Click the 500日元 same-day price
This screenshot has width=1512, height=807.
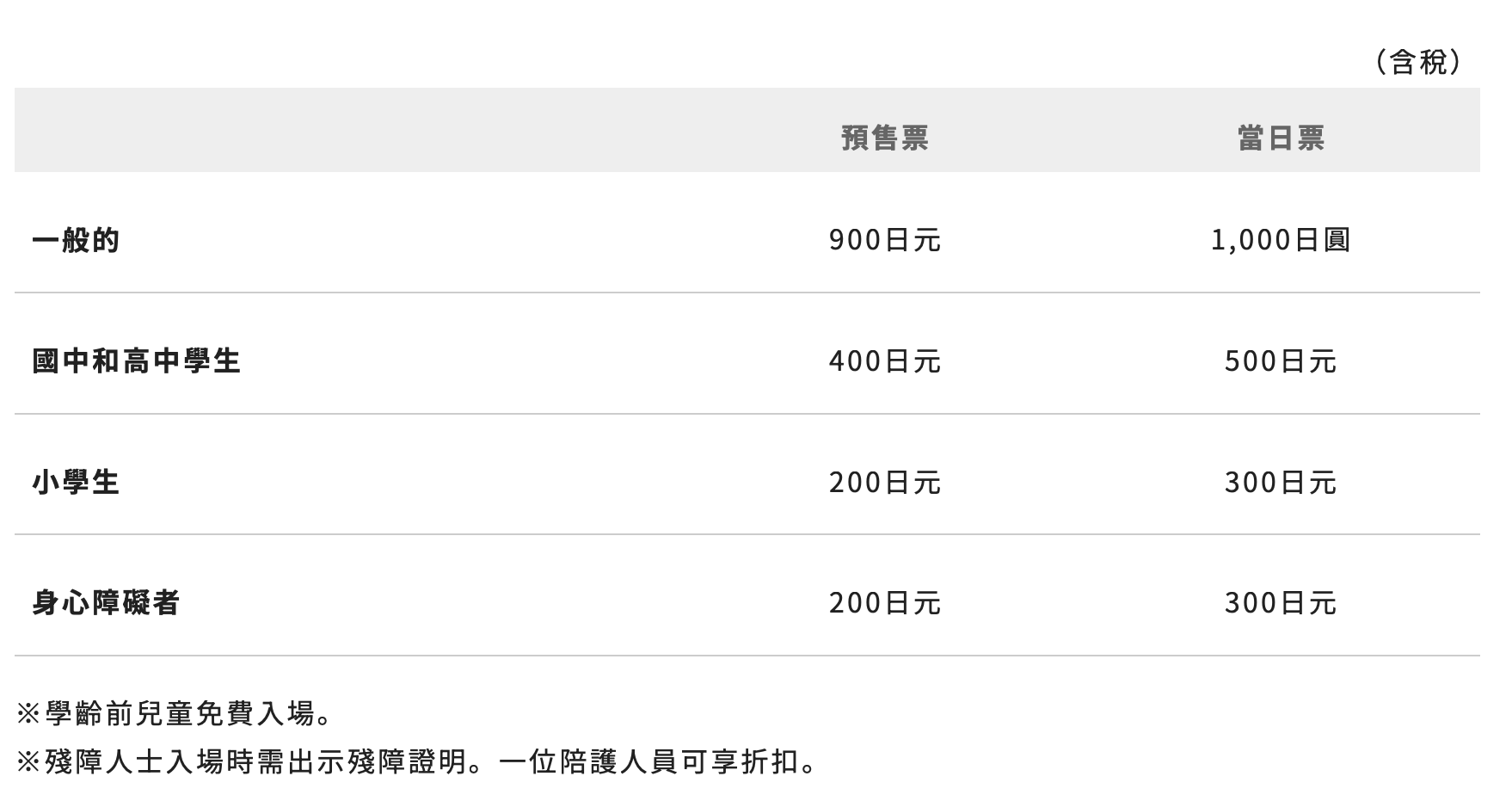pyautogui.click(x=1281, y=360)
